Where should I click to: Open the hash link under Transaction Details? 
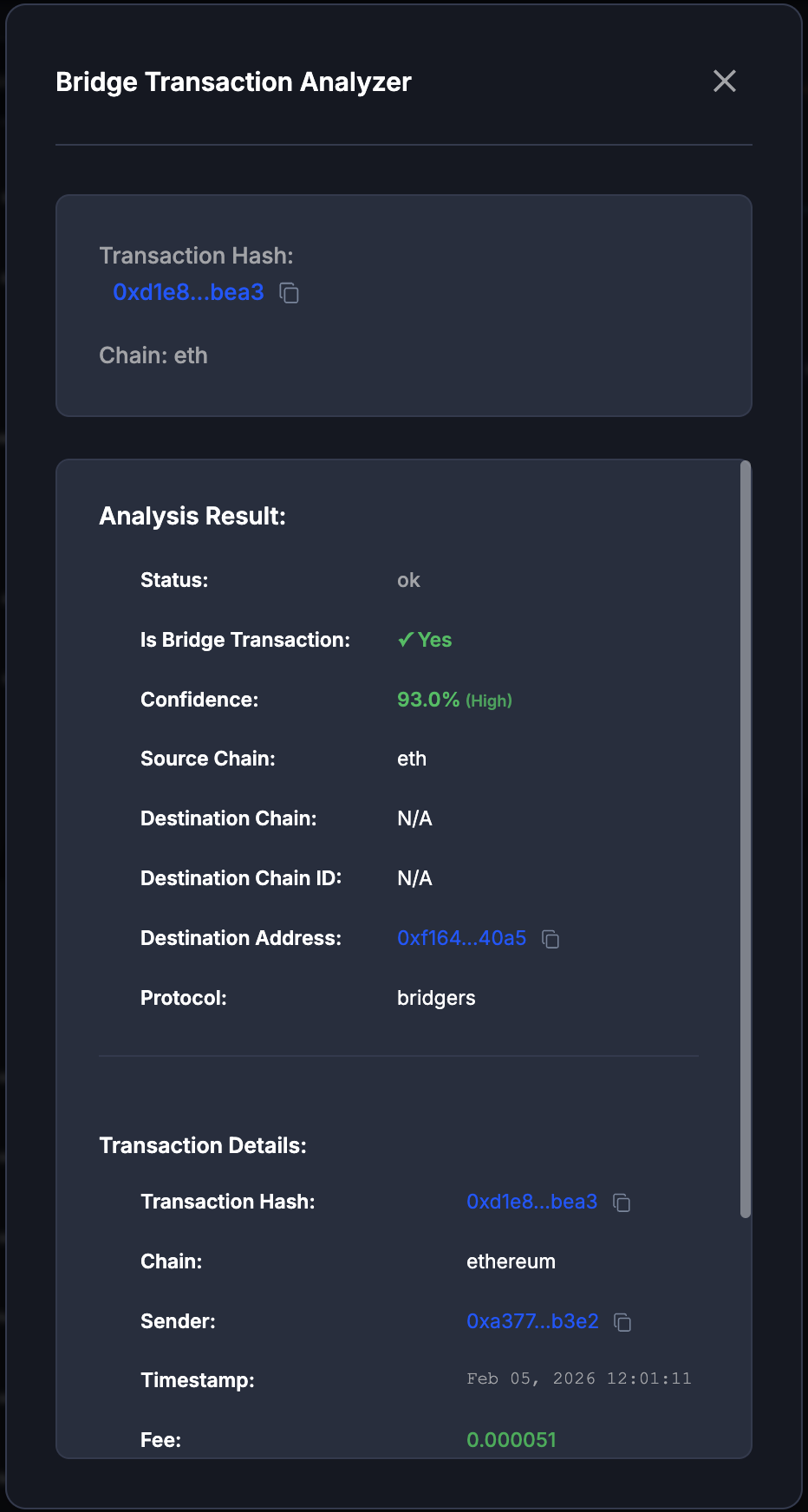point(531,1202)
